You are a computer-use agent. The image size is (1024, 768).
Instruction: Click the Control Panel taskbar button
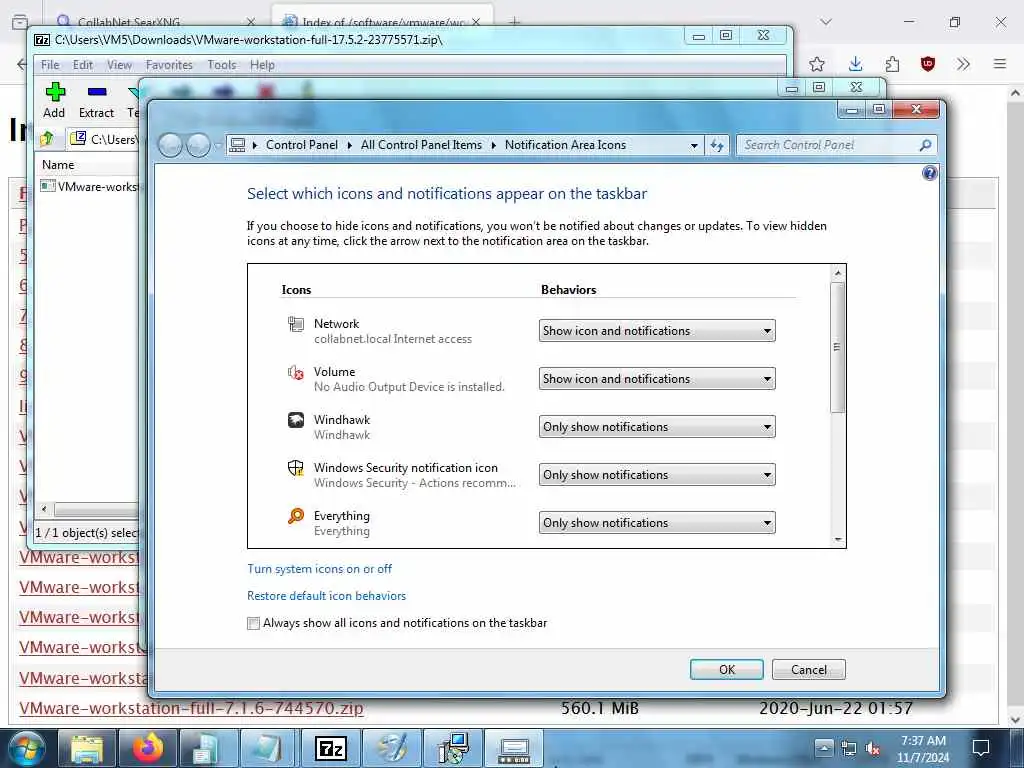click(514, 748)
